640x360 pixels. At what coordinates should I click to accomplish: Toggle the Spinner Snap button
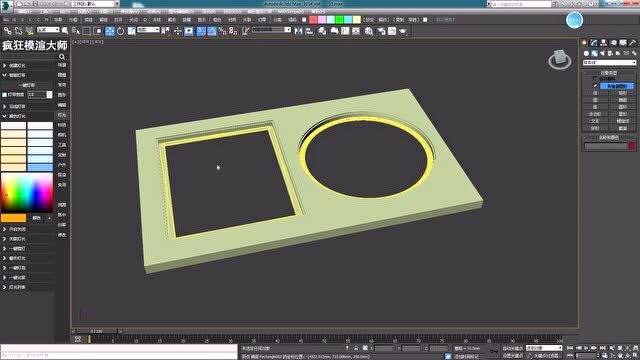pos(233,31)
